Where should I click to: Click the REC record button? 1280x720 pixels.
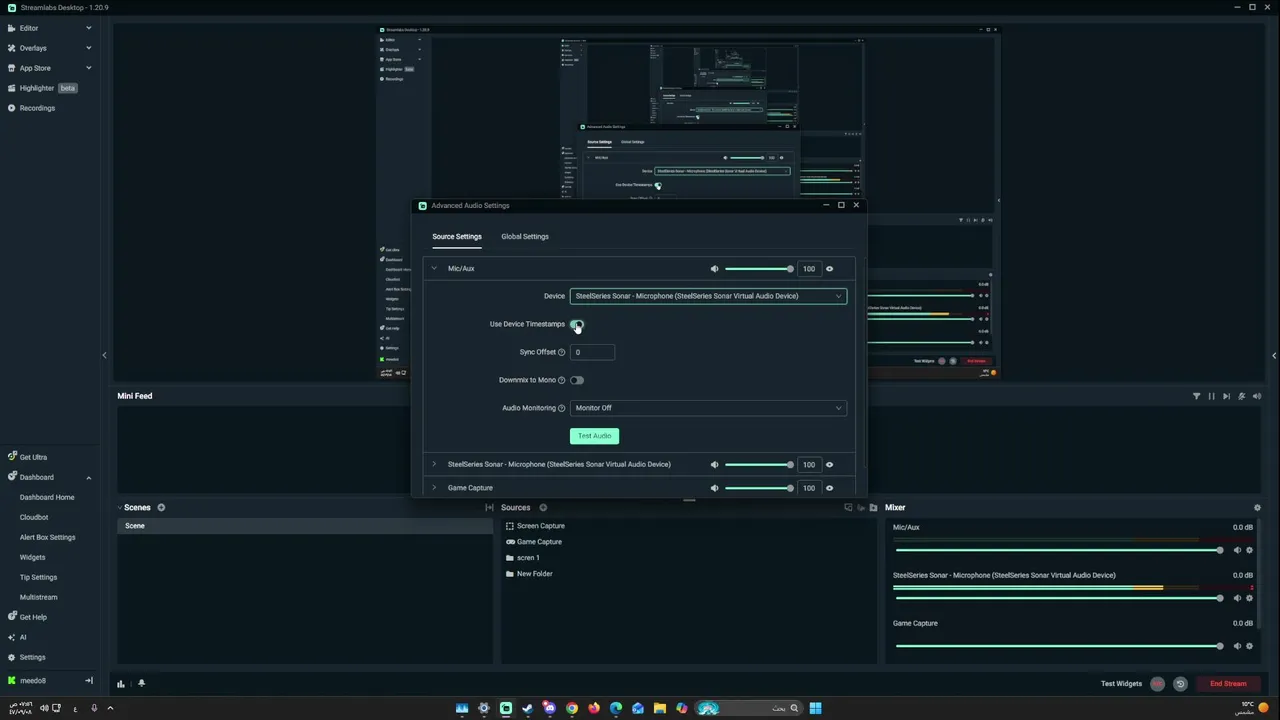tap(1157, 684)
